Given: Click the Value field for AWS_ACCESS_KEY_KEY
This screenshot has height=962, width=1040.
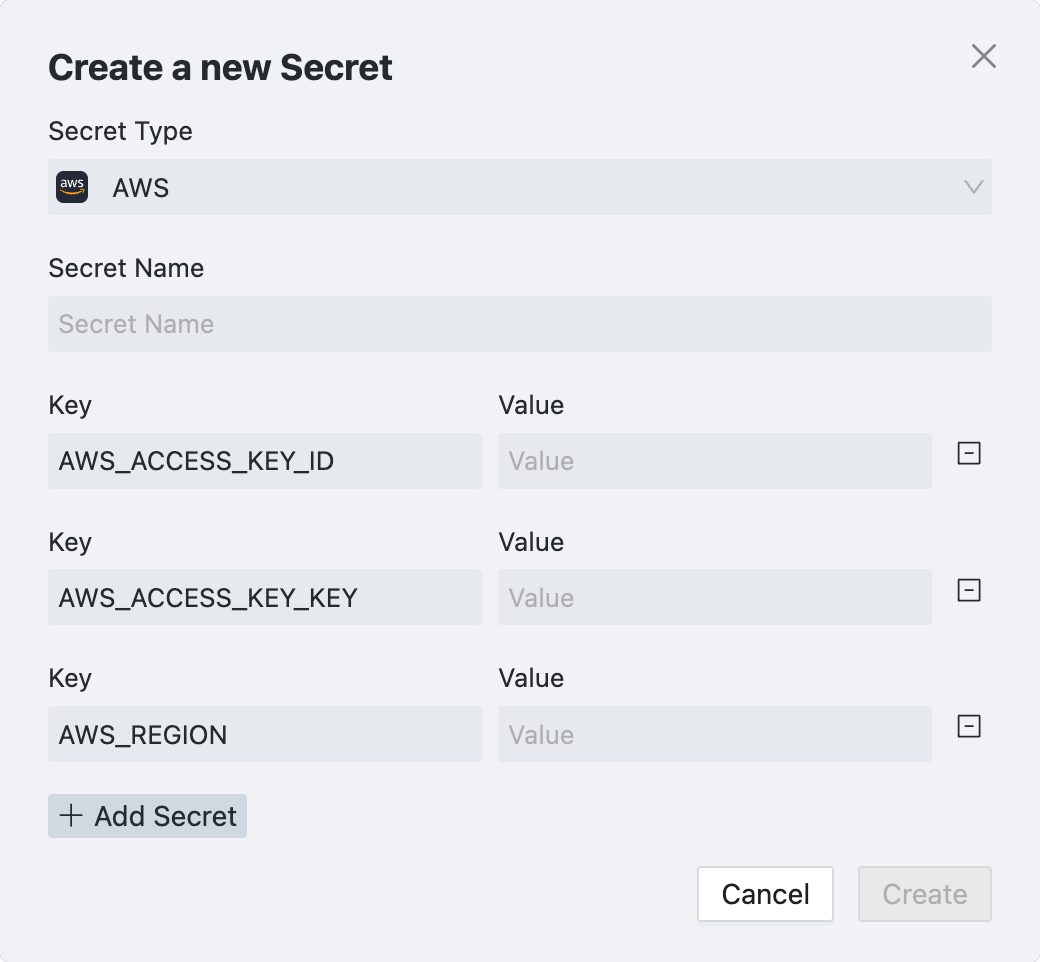Looking at the screenshot, I should tap(715, 598).
